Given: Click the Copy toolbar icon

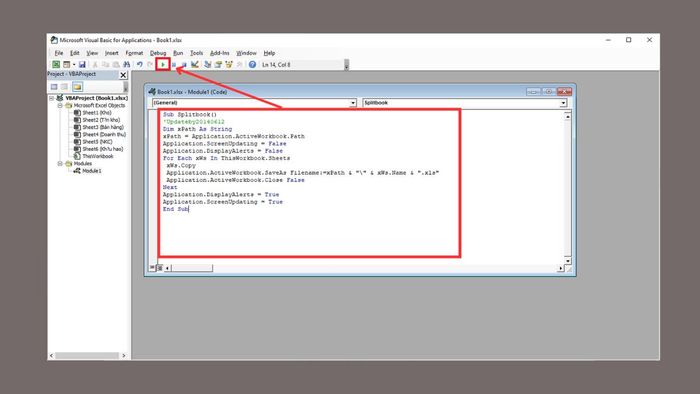Looking at the screenshot, I should [105, 65].
